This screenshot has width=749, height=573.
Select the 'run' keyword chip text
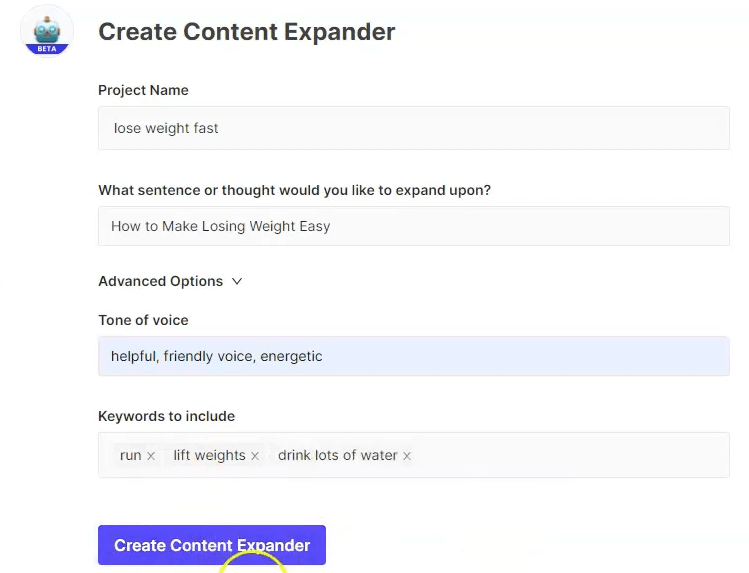click(130, 455)
